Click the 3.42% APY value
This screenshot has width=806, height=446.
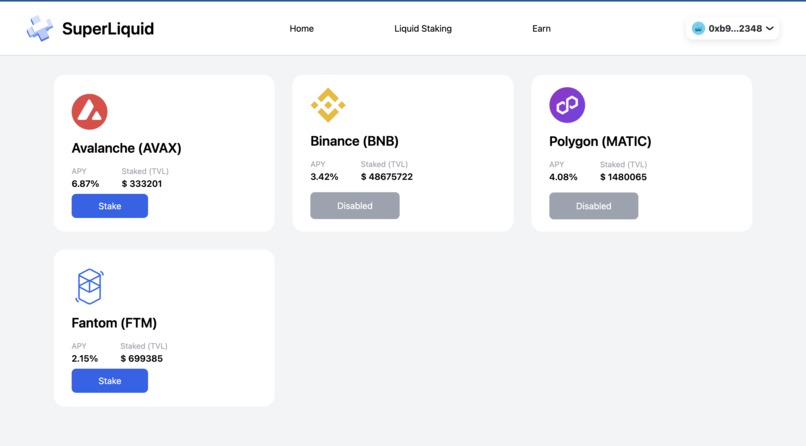[x=324, y=177]
